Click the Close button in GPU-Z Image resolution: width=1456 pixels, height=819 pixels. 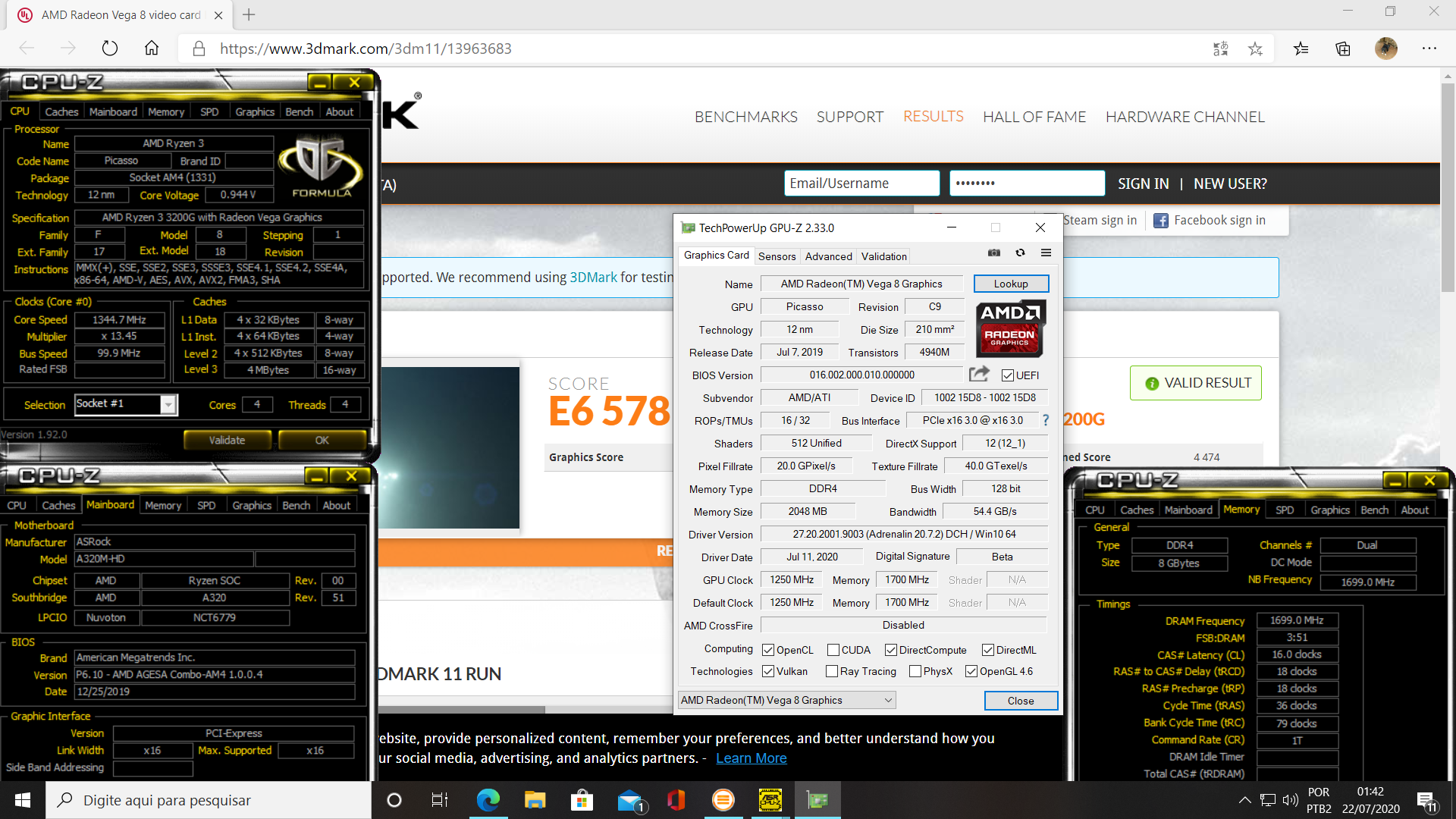[1021, 701]
